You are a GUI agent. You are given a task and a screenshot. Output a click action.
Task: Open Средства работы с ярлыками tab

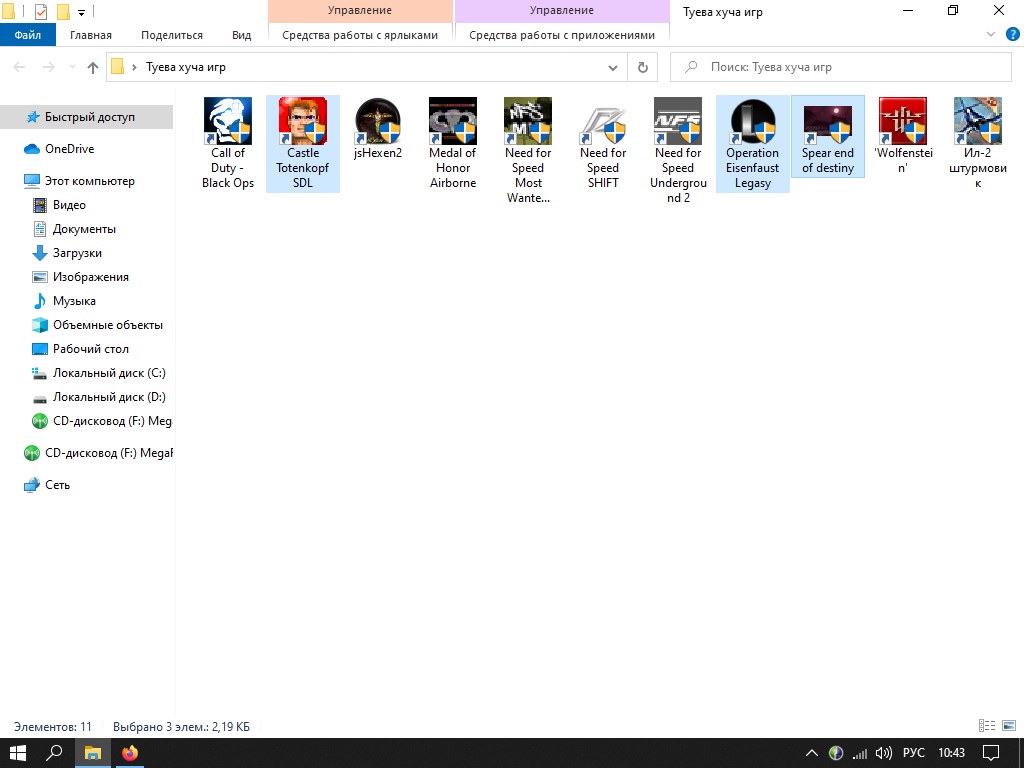(360, 35)
